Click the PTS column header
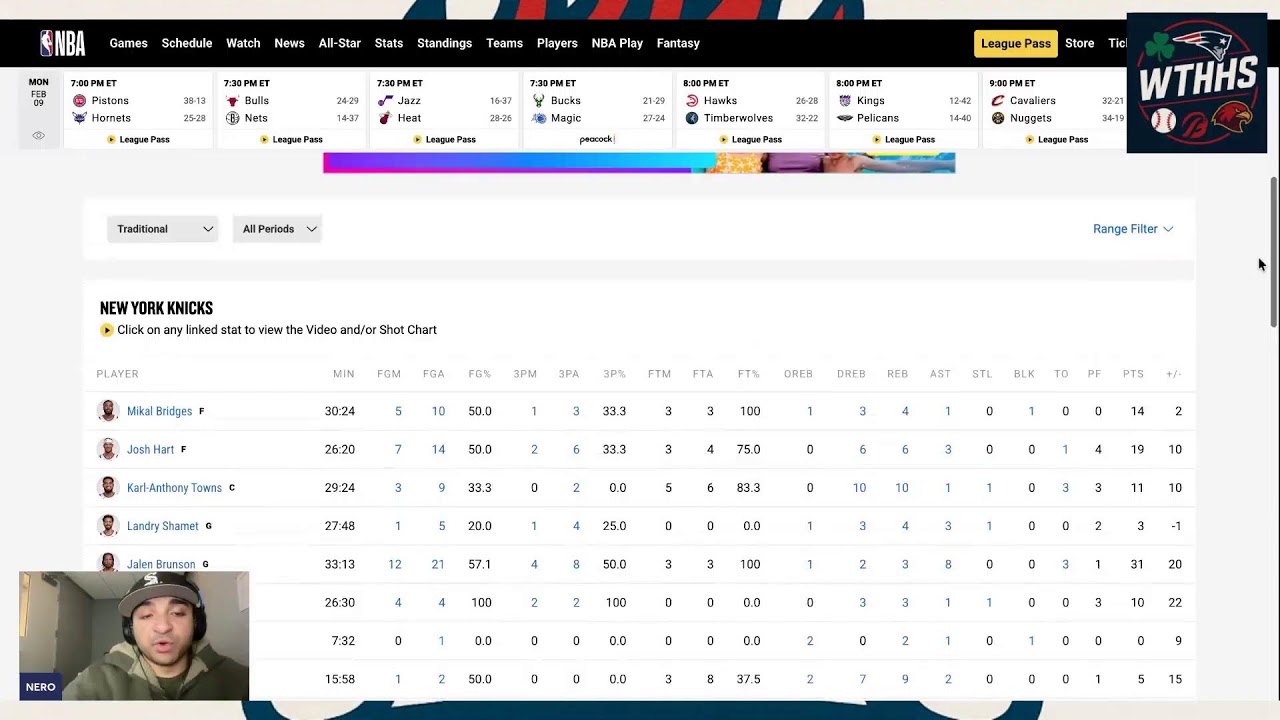Viewport: 1280px width, 720px height. [1133, 374]
